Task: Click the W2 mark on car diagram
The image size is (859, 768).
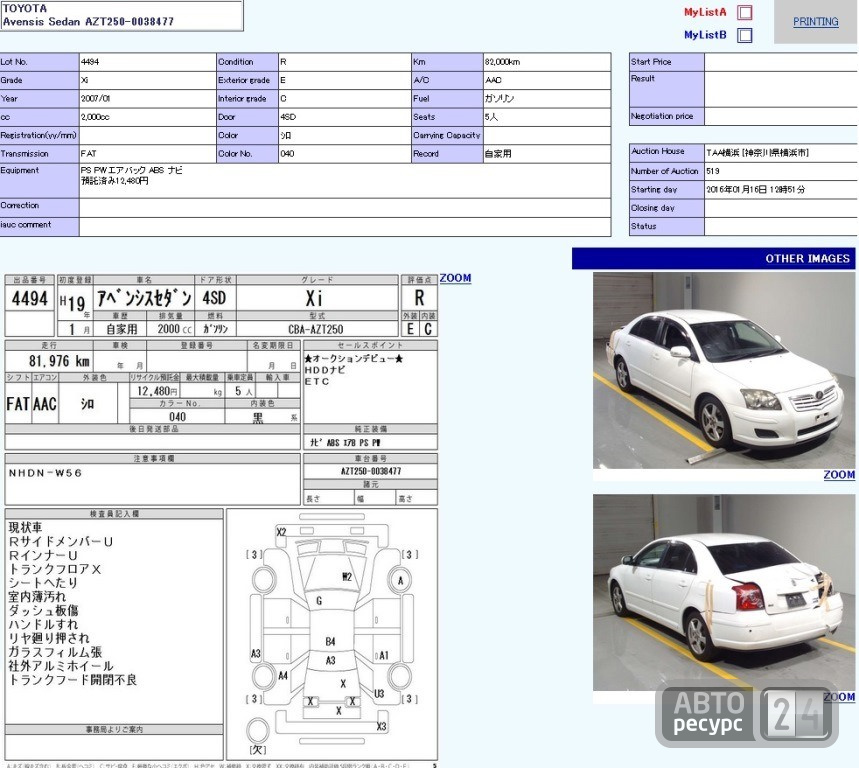Action: coord(347,576)
